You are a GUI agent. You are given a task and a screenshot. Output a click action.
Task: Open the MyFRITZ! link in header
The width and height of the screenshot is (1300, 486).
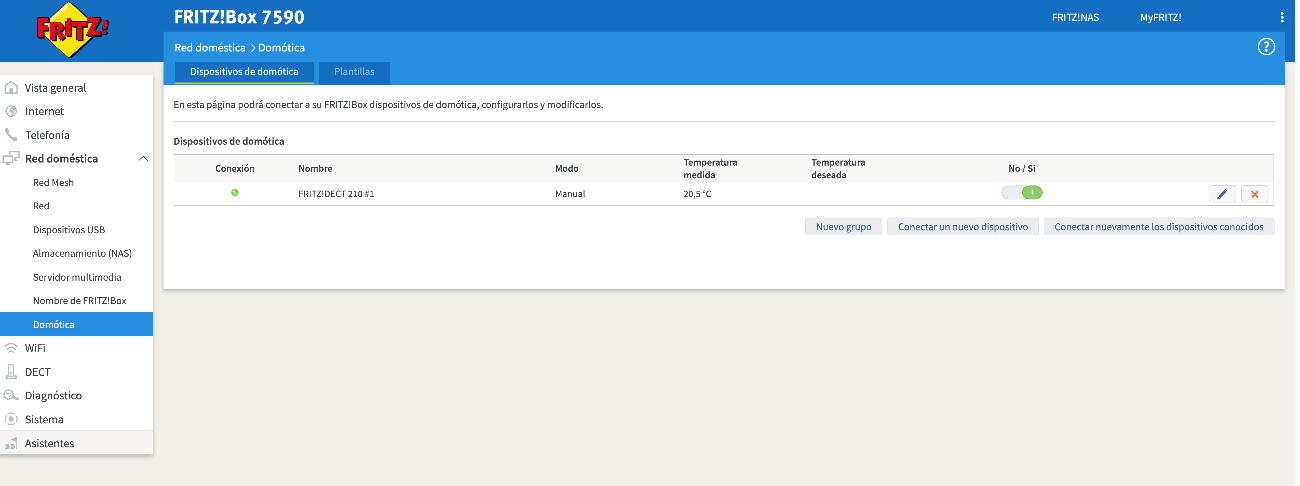1160,17
